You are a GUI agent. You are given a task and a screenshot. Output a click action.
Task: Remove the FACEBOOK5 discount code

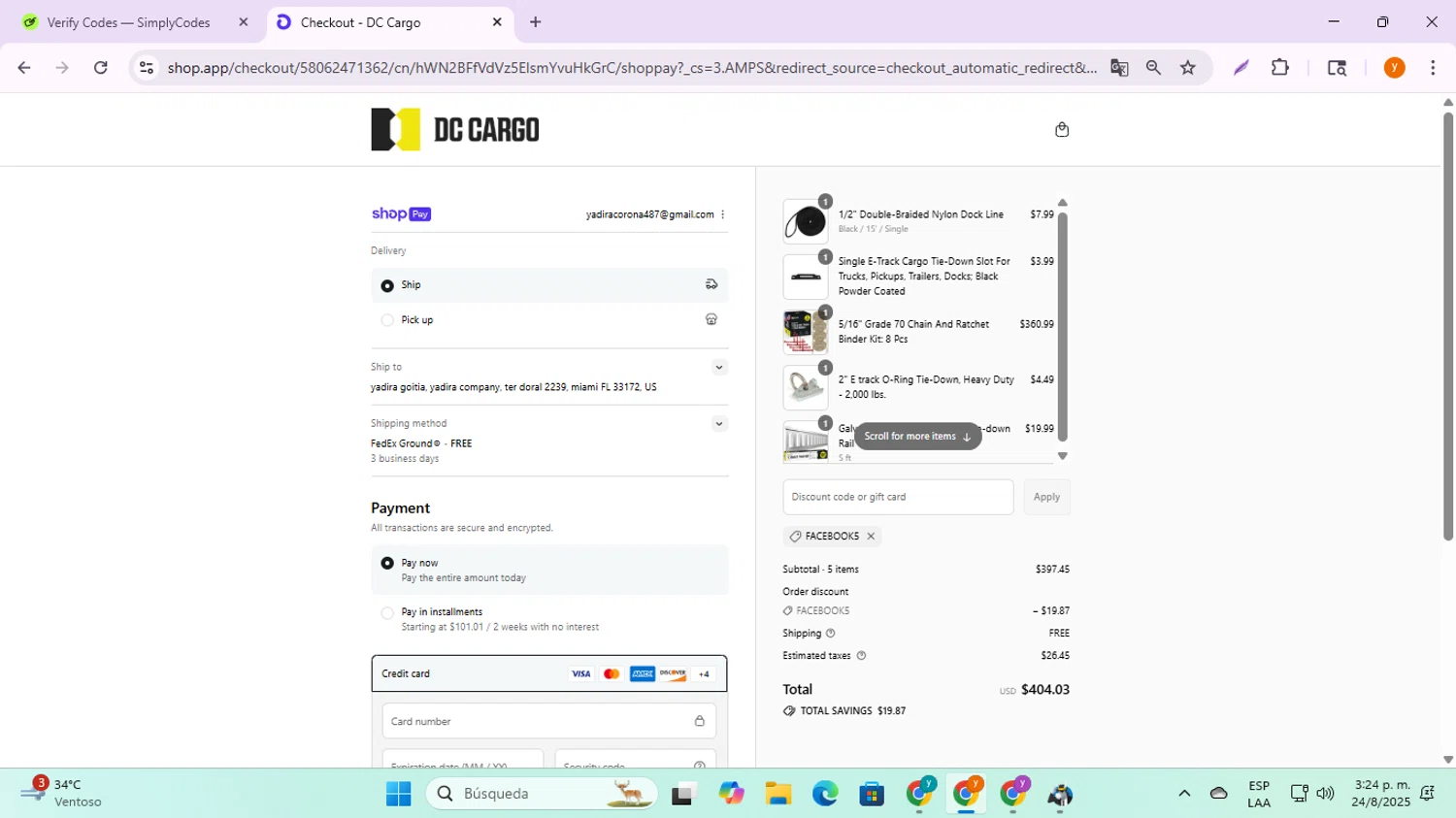[x=871, y=536]
